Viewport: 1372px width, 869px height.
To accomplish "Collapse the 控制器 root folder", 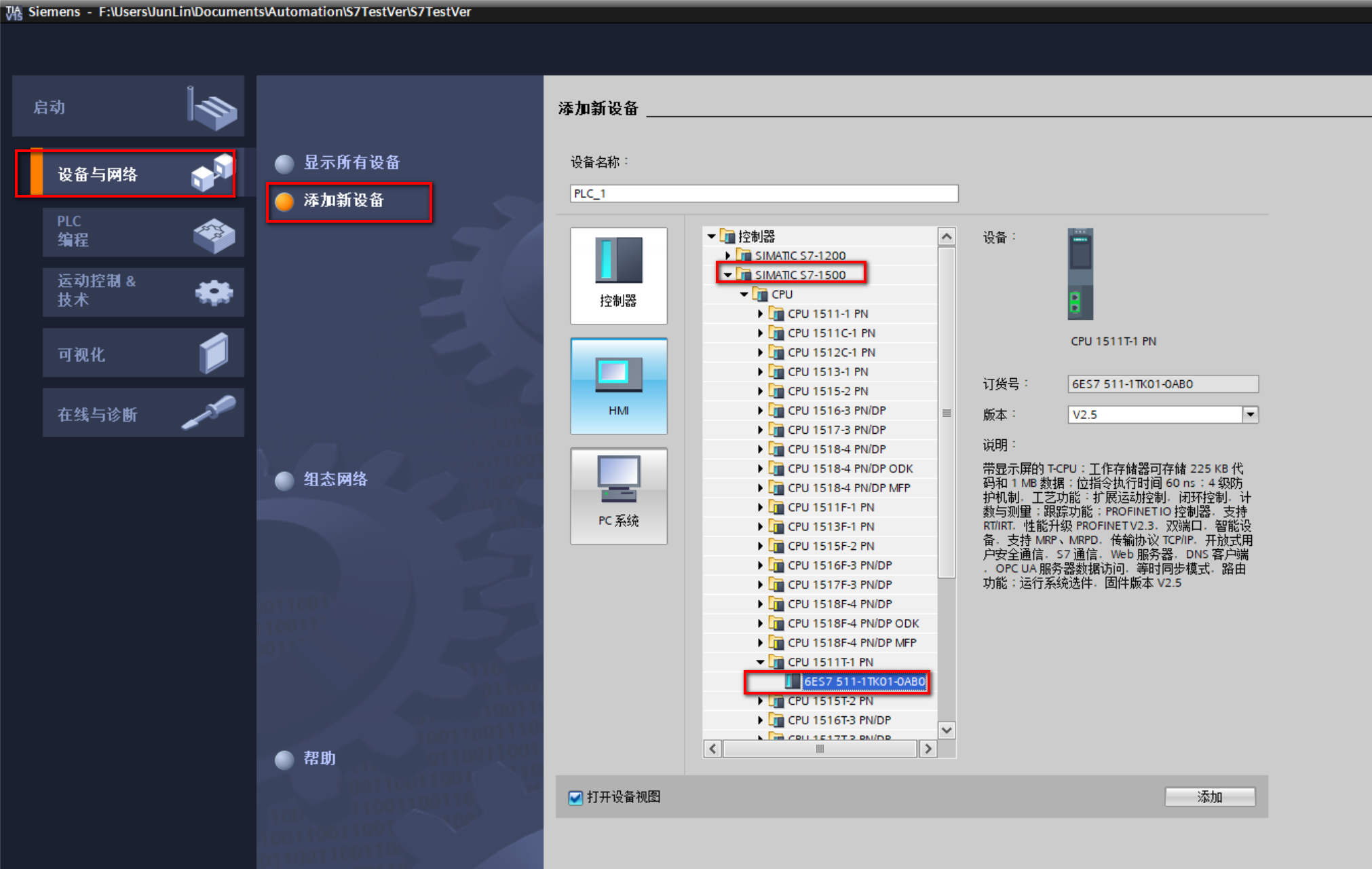I will coord(711,236).
